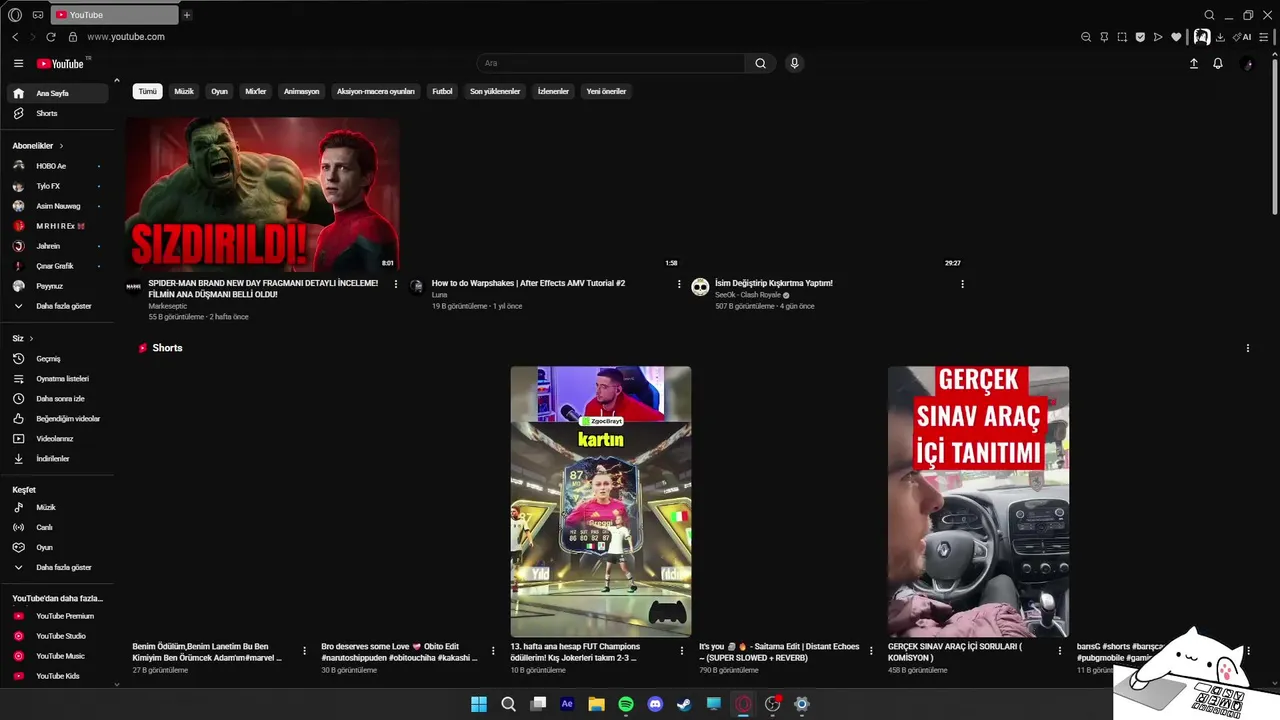This screenshot has height=720, width=1280.
Task: Open YouTube Premium link
Action: pyautogui.click(x=58, y=616)
